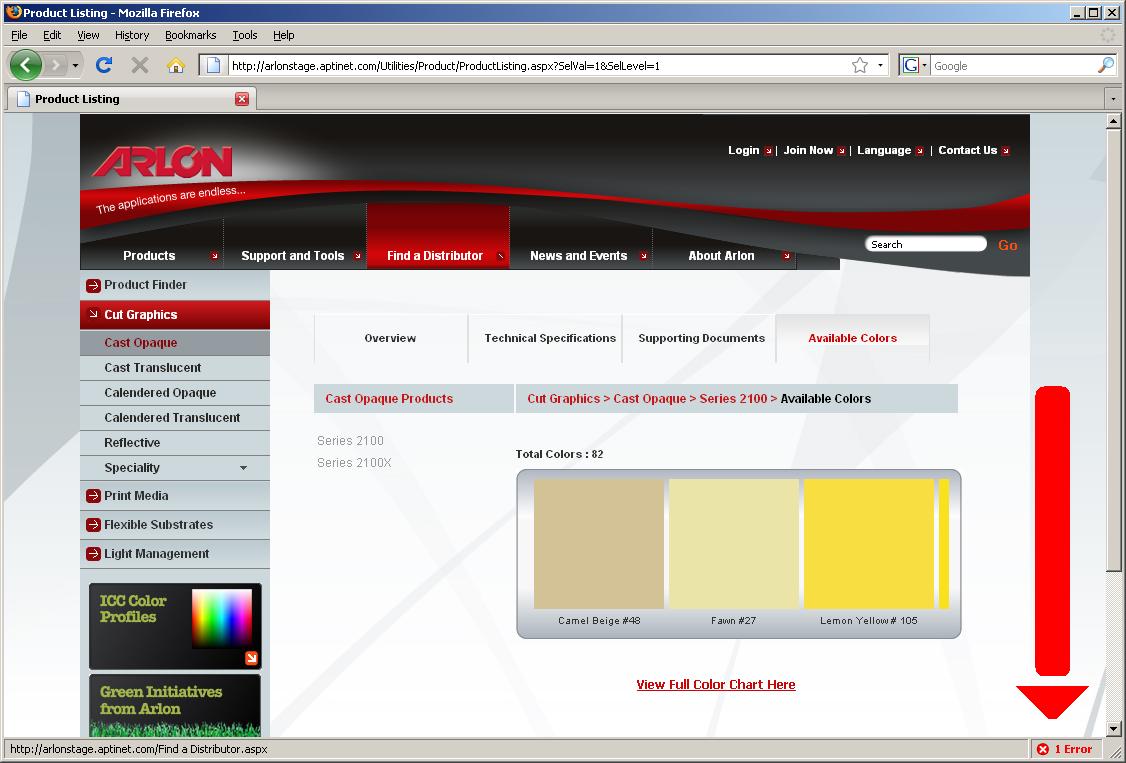Close the Product Listing tab

(x=242, y=99)
